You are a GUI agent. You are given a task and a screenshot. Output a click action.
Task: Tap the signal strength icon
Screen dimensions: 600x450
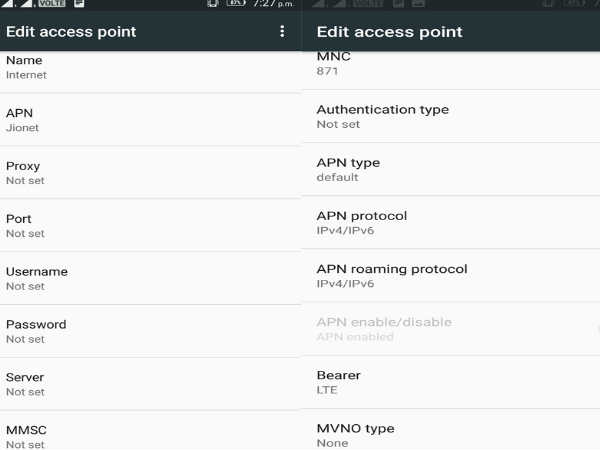pyautogui.click(x=7, y=3)
